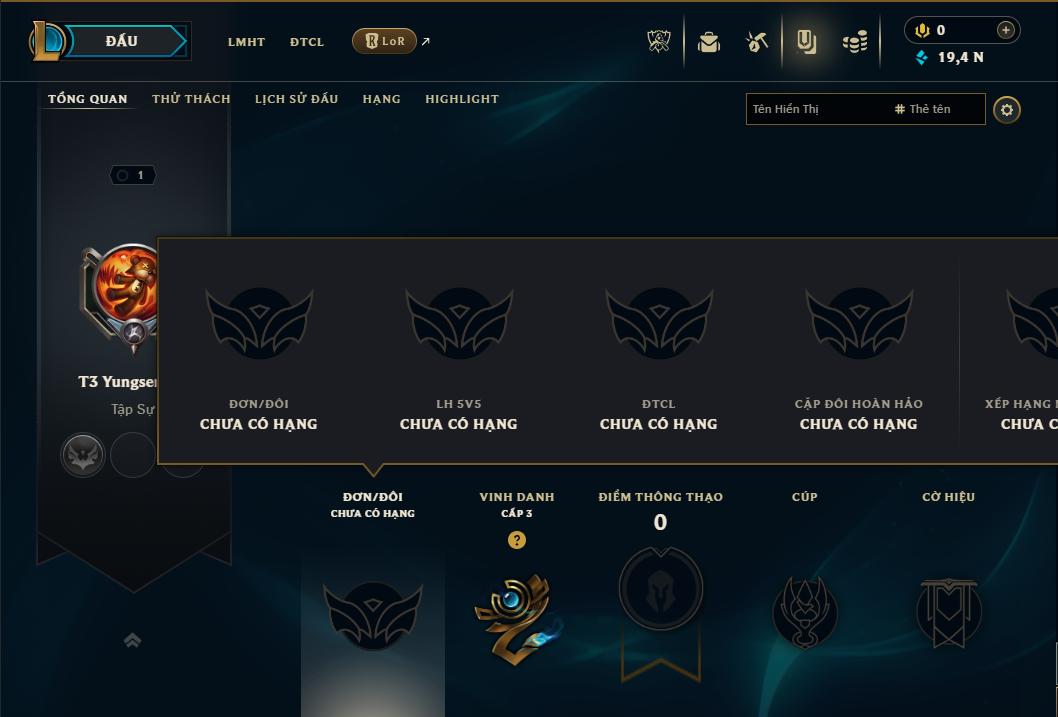Image resolution: width=1058 pixels, height=717 pixels.
Task: Open Legends of Runeterra LoR link
Action: point(385,41)
